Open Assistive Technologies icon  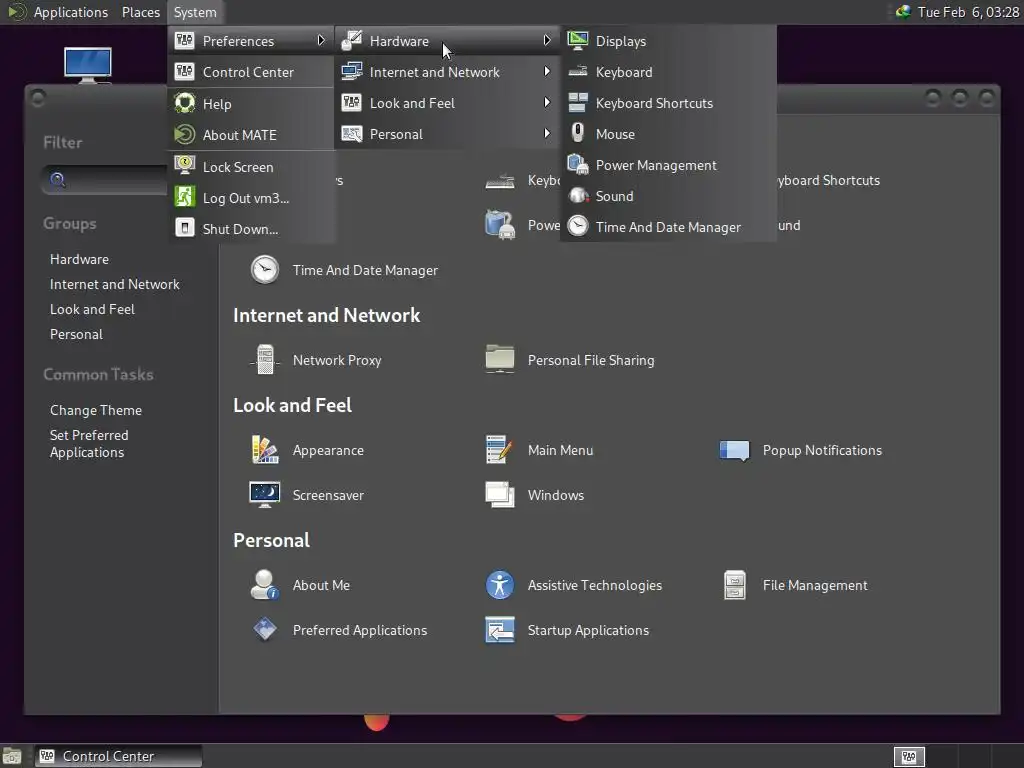[x=500, y=585]
